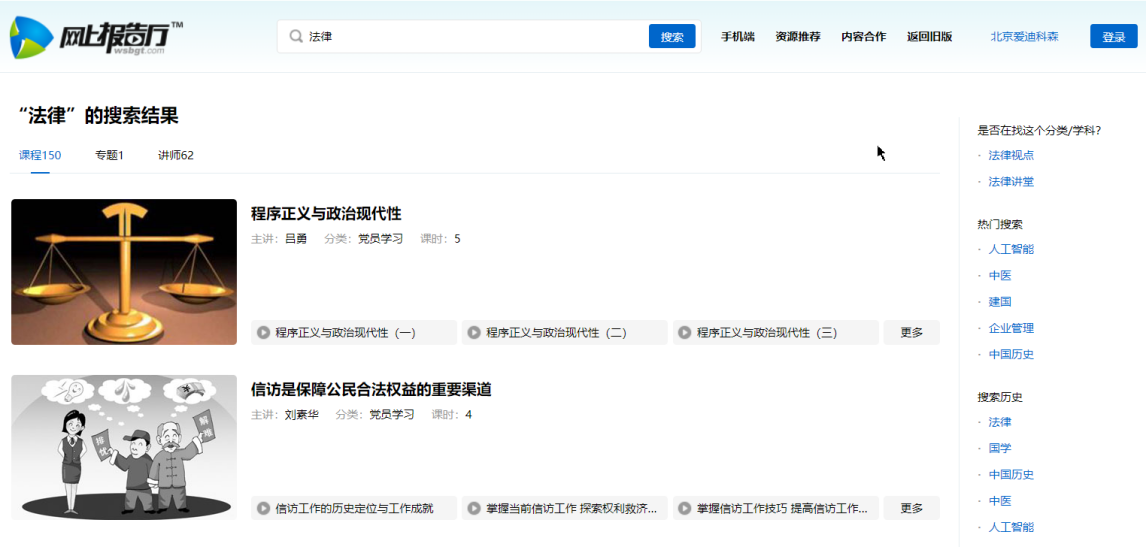Click 国学 in search history
This screenshot has height=547, width=1146.
click(x=1000, y=448)
